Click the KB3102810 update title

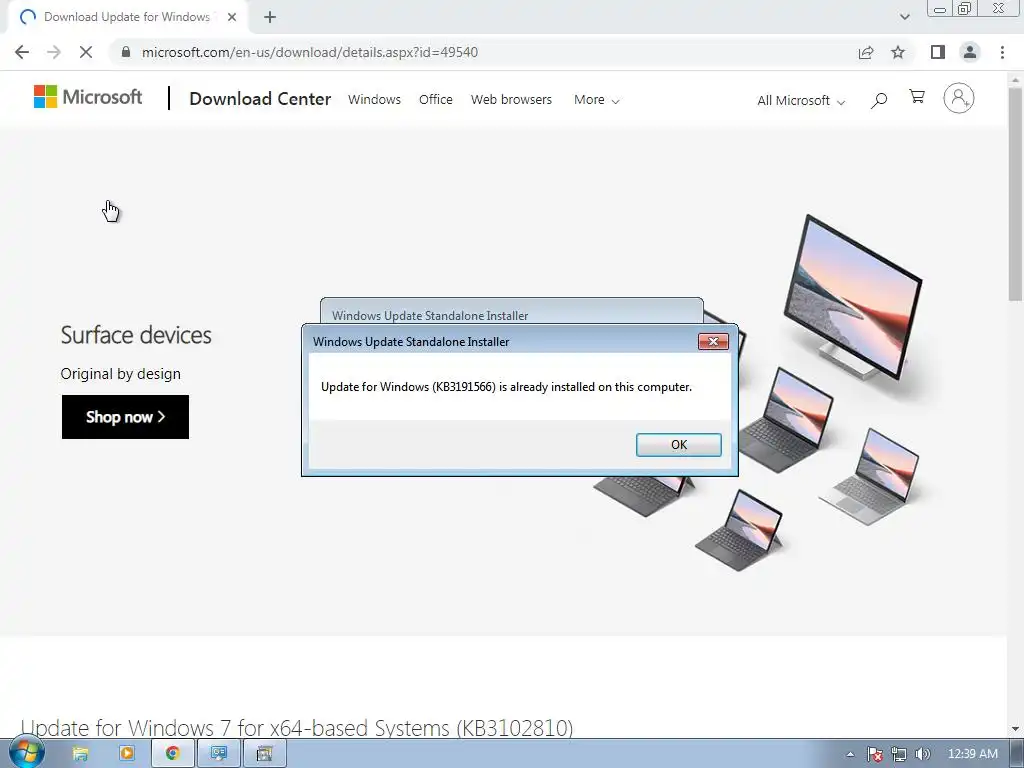tap(297, 728)
